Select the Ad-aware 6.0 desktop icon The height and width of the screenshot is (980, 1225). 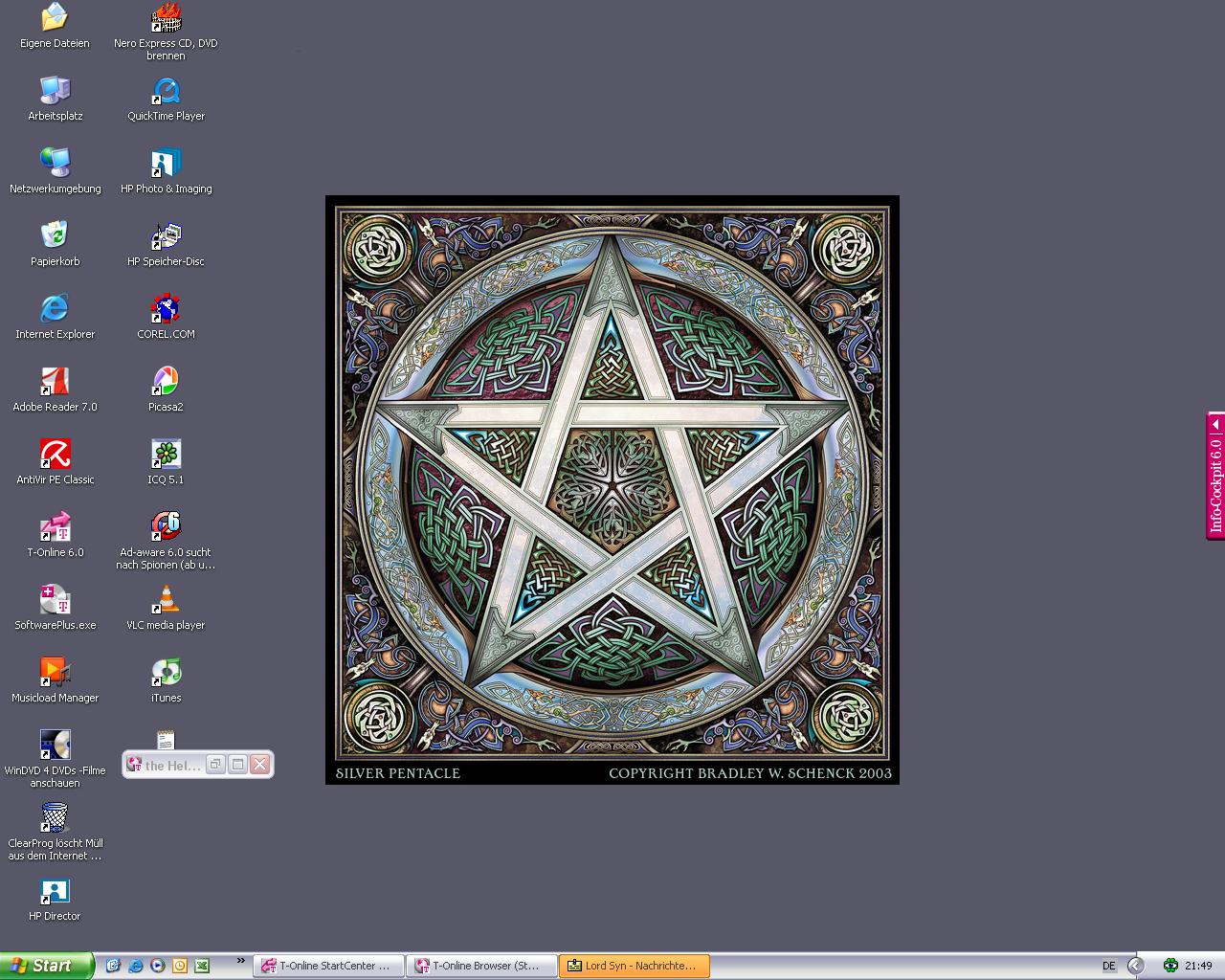coord(166,527)
